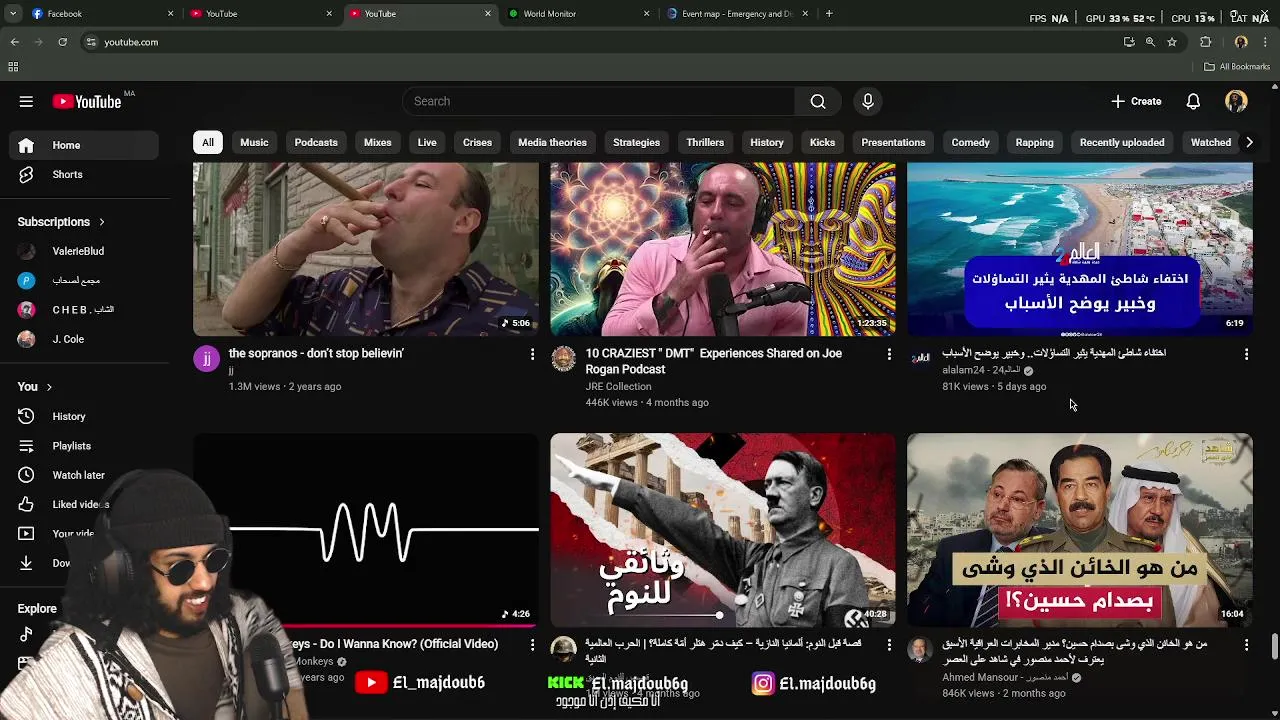This screenshot has width=1280, height=720.
Task: Open Playlists in sidebar
Action: click(84, 446)
